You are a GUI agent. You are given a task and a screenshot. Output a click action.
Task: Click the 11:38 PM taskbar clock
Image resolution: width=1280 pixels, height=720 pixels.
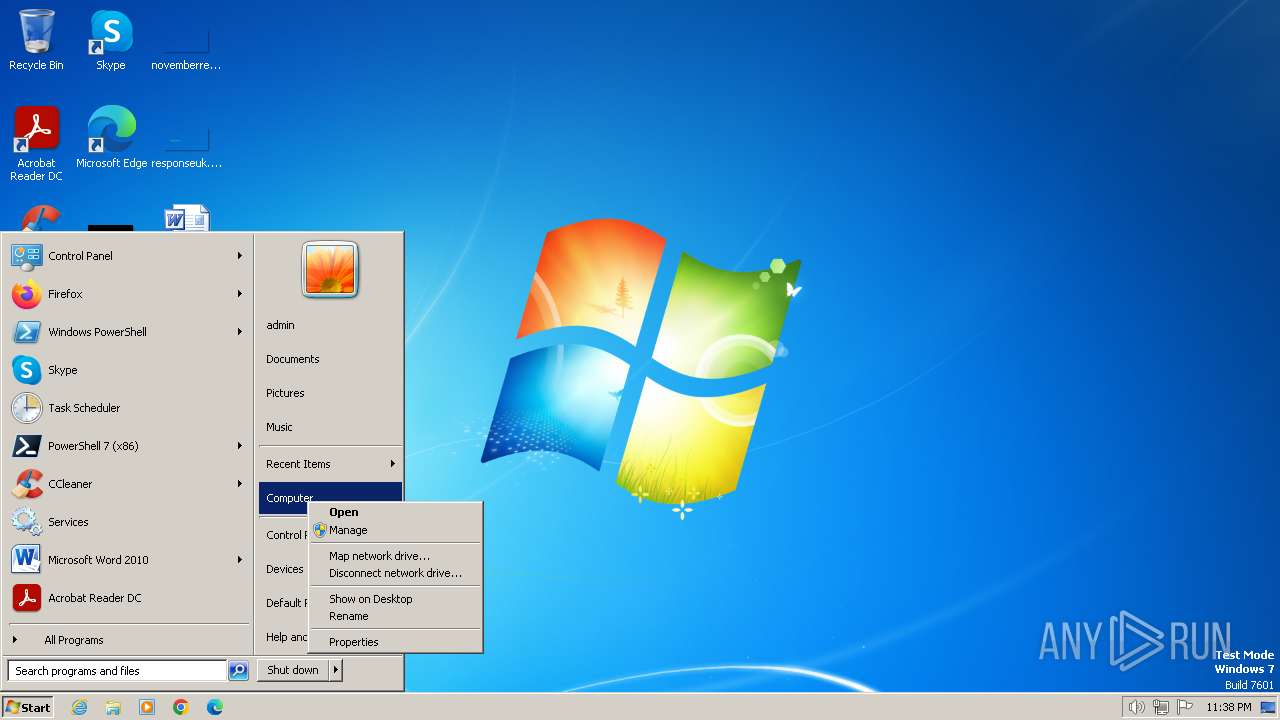pyautogui.click(x=1228, y=707)
